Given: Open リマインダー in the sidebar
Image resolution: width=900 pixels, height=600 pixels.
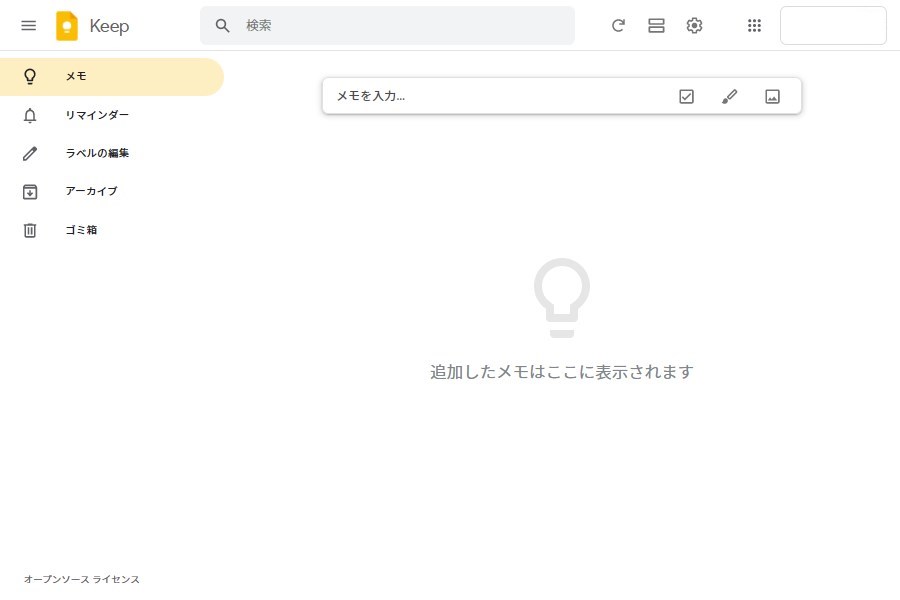Looking at the screenshot, I should point(97,115).
